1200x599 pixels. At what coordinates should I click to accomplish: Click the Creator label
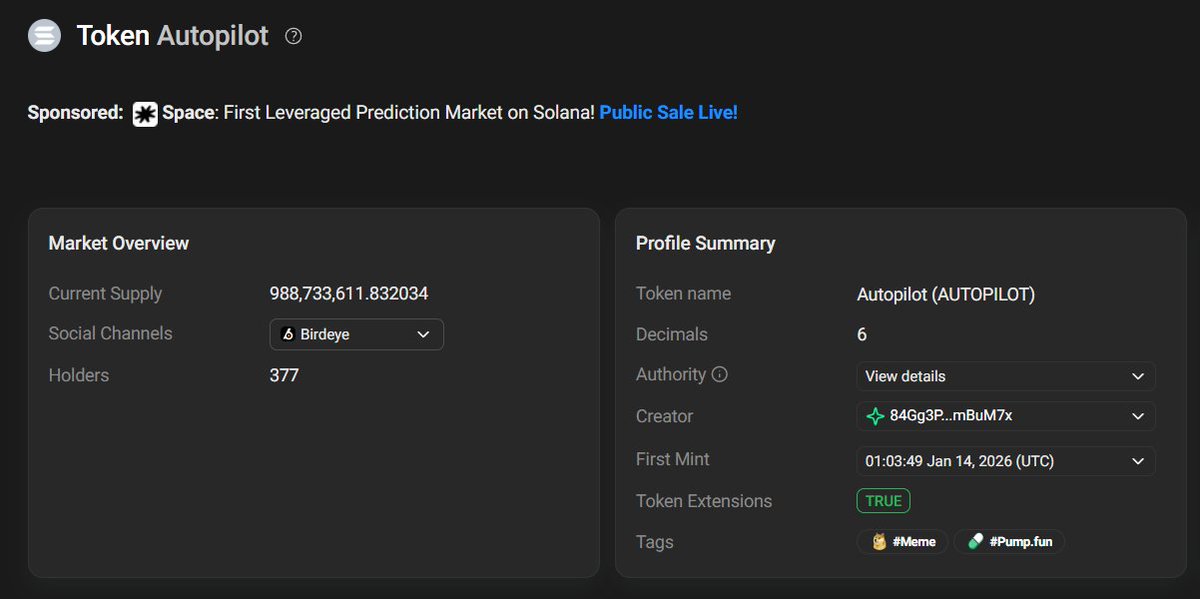click(x=664, y=416)
